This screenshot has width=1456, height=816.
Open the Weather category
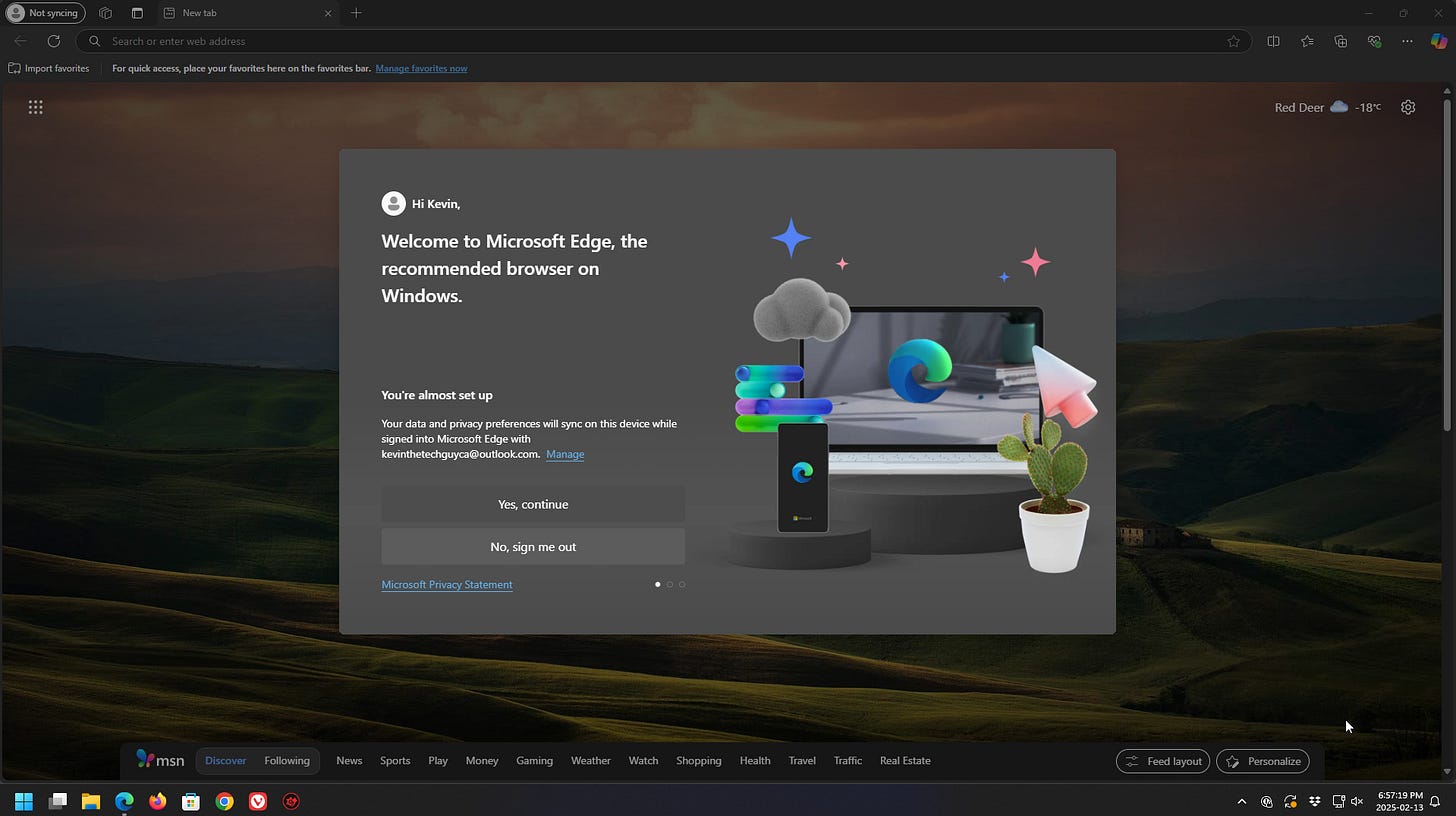[591, 760]
